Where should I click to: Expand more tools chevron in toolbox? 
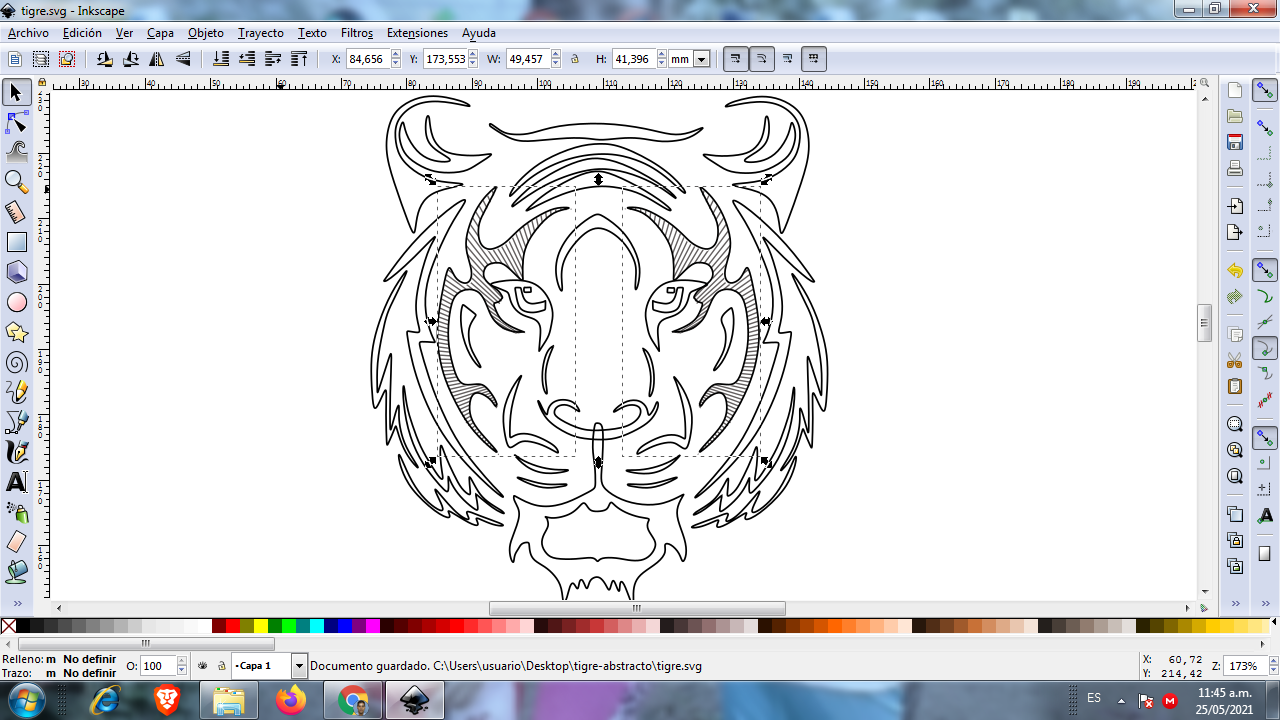16,603
